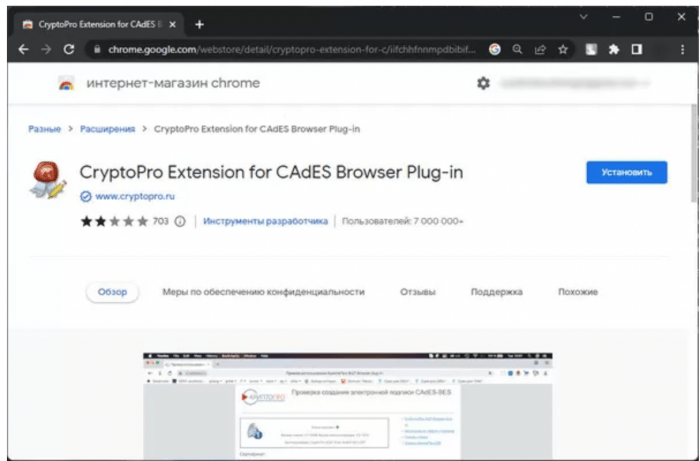Click the zoom magnifier icon in address bar
Viewport: 700px width, 461px height.
517,50
